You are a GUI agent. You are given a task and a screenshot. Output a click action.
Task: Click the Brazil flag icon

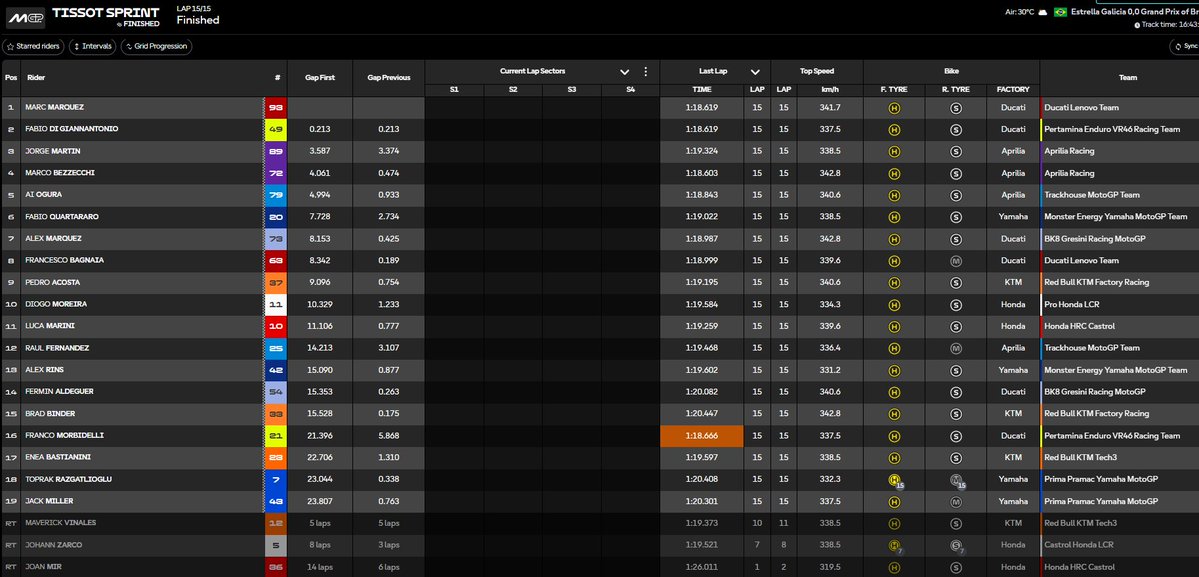(1060, 12)
